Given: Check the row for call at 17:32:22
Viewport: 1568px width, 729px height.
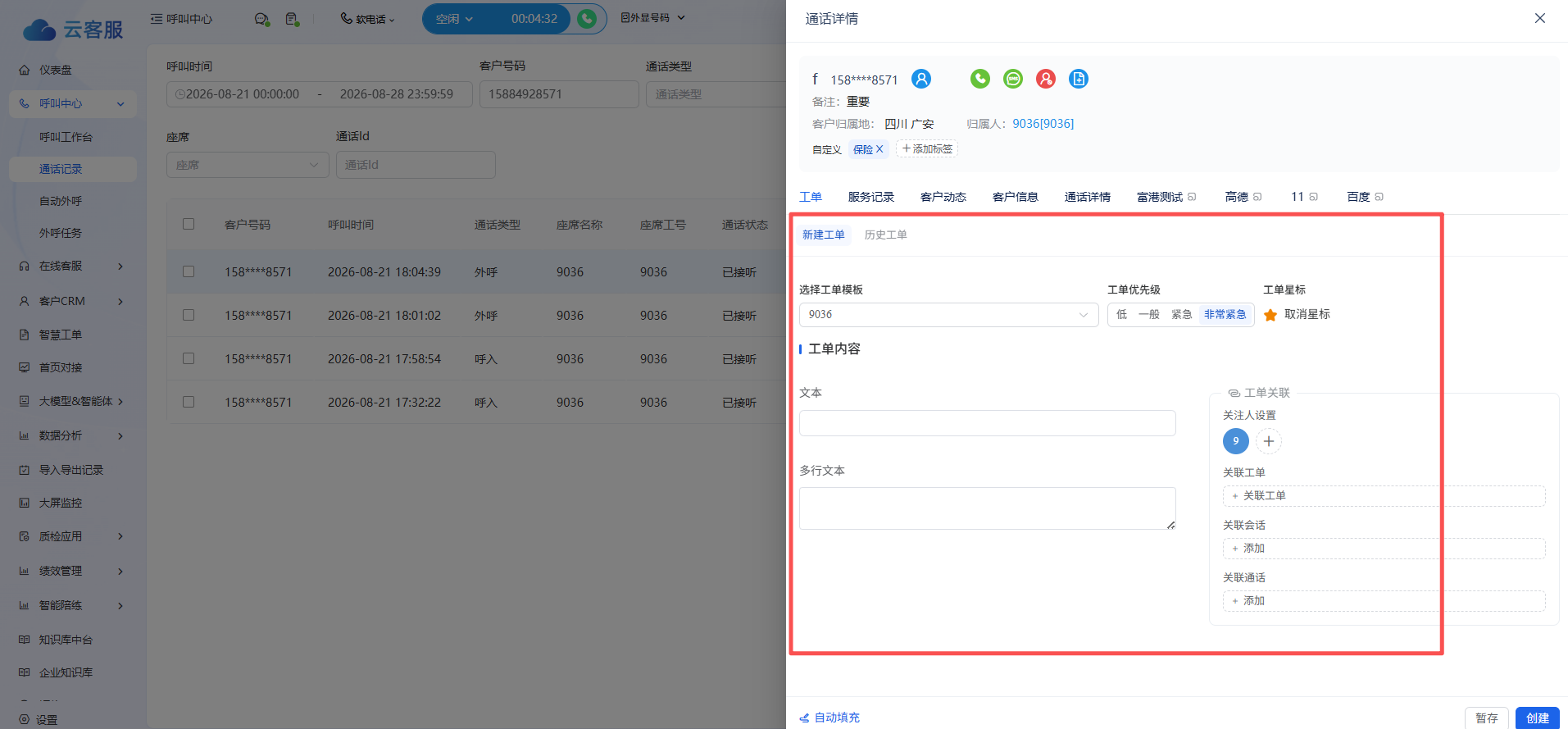Looking at the screenshot, I should (x=189, y=402).
